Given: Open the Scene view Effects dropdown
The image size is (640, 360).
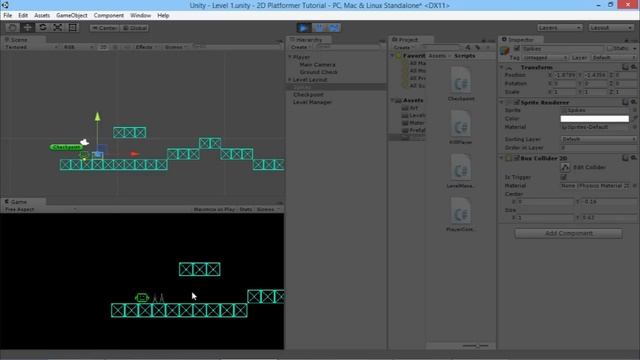Looking at the screenshot, I should (146, 47).
